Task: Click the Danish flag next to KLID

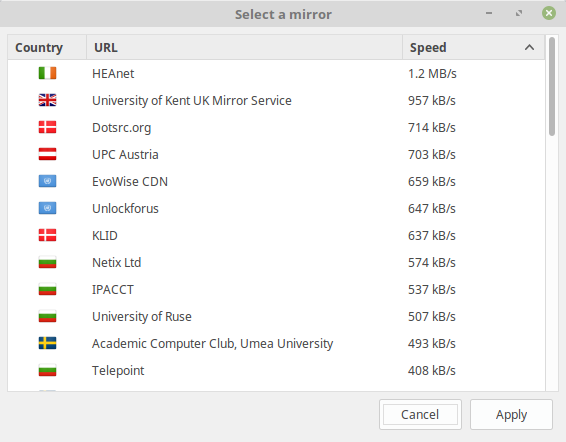Action: tap(47, 235)
